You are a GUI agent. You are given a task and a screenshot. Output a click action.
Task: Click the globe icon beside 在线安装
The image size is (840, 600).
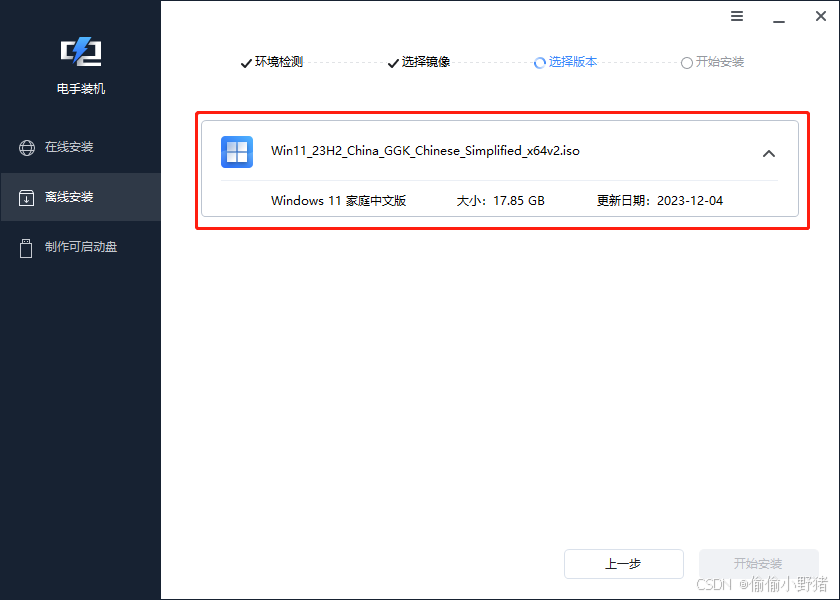[x=27, y=147]
